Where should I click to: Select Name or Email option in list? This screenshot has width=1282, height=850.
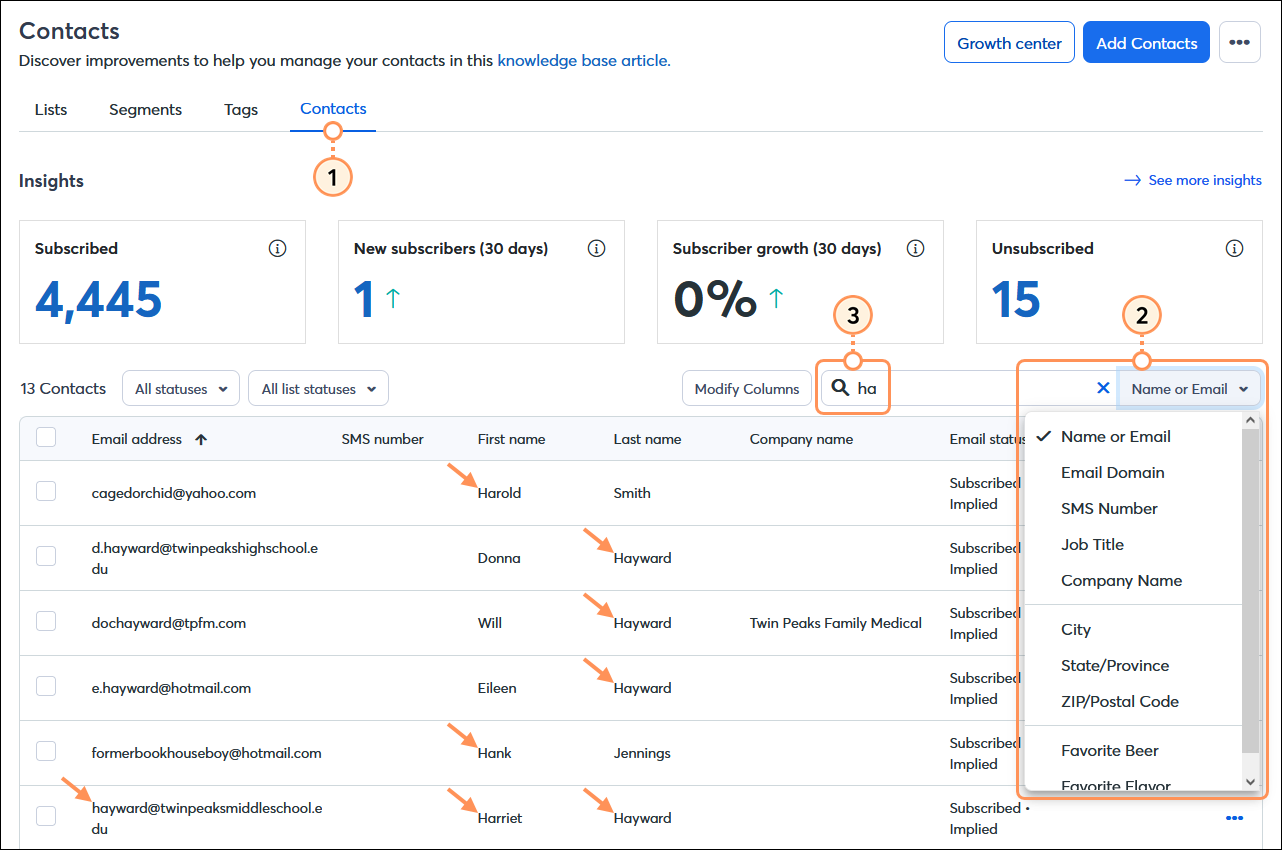tap(1134, 436)
